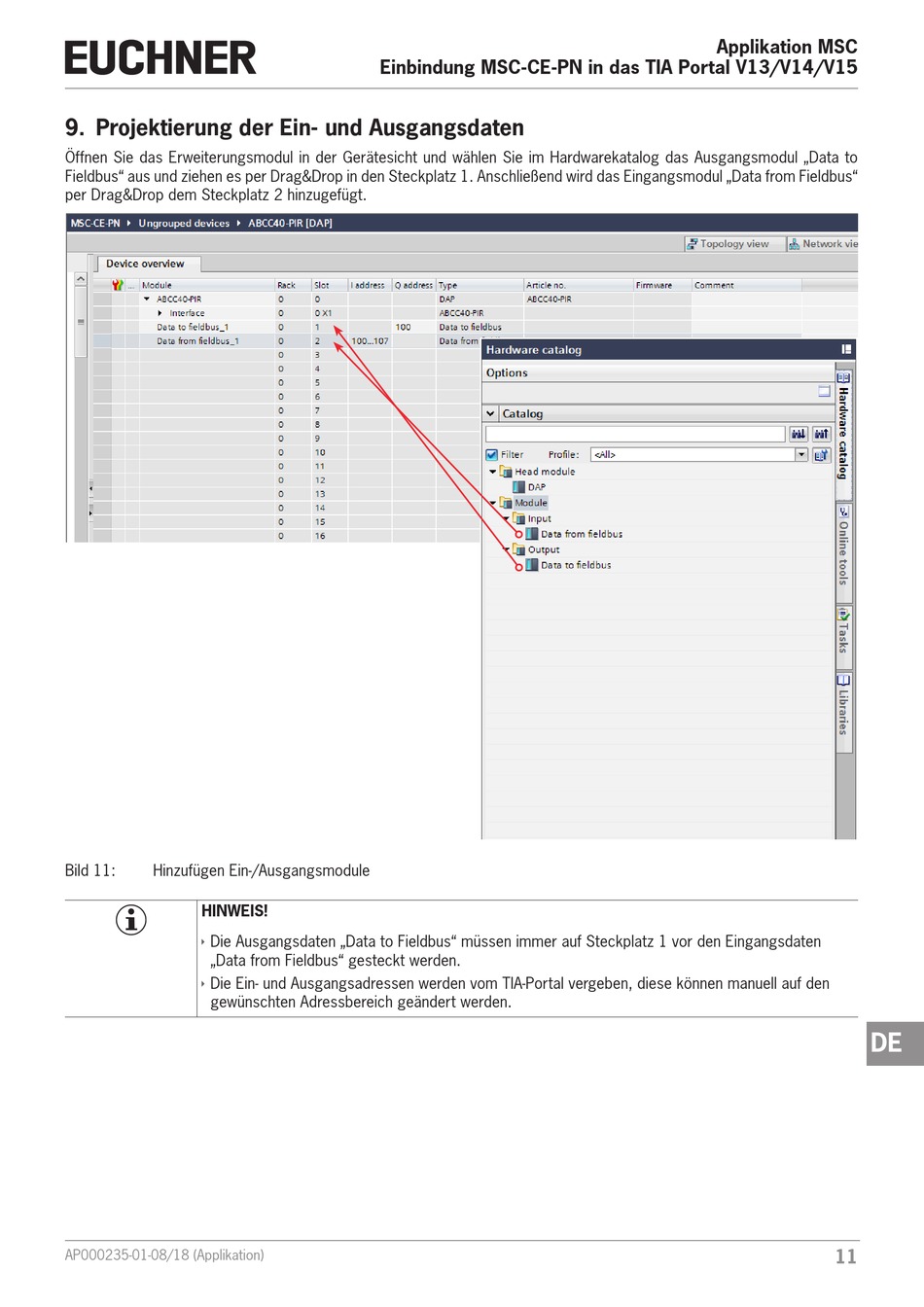This screenshot has width=924, height=1307.
Task: Click the DAP module icon in catalog
Action: tap(519, 487)
